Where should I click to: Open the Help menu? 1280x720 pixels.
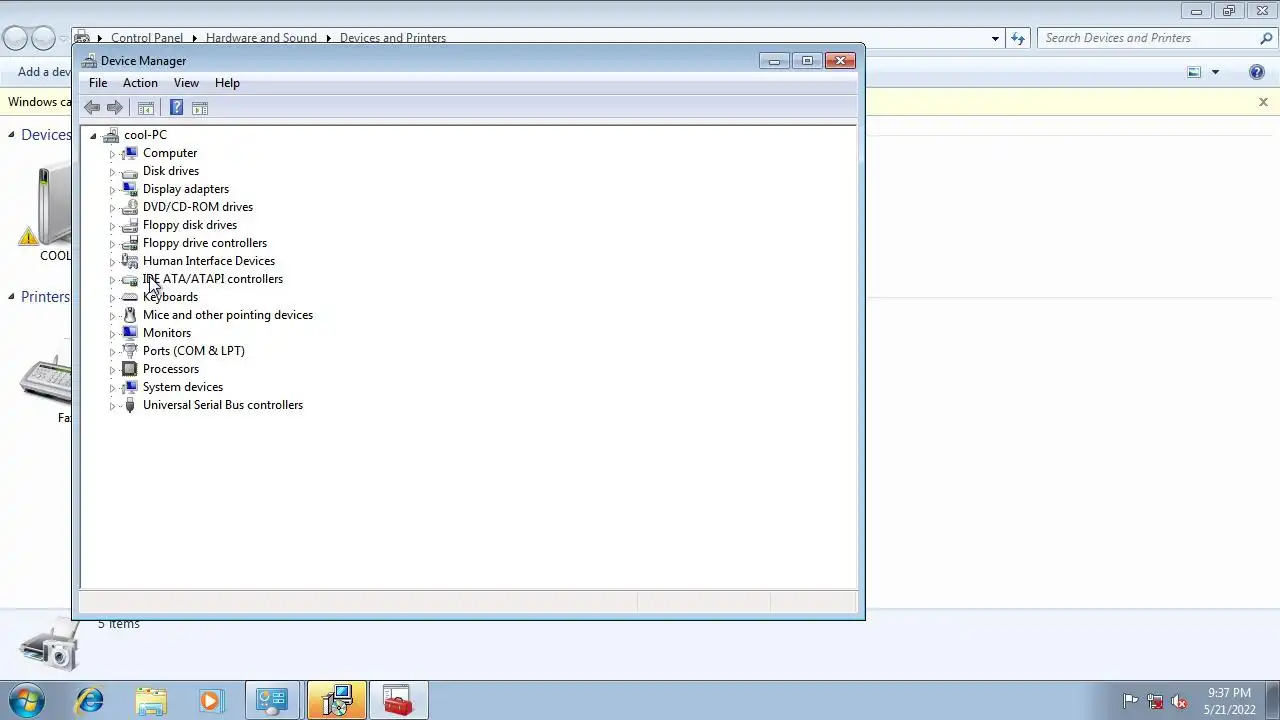227,83
